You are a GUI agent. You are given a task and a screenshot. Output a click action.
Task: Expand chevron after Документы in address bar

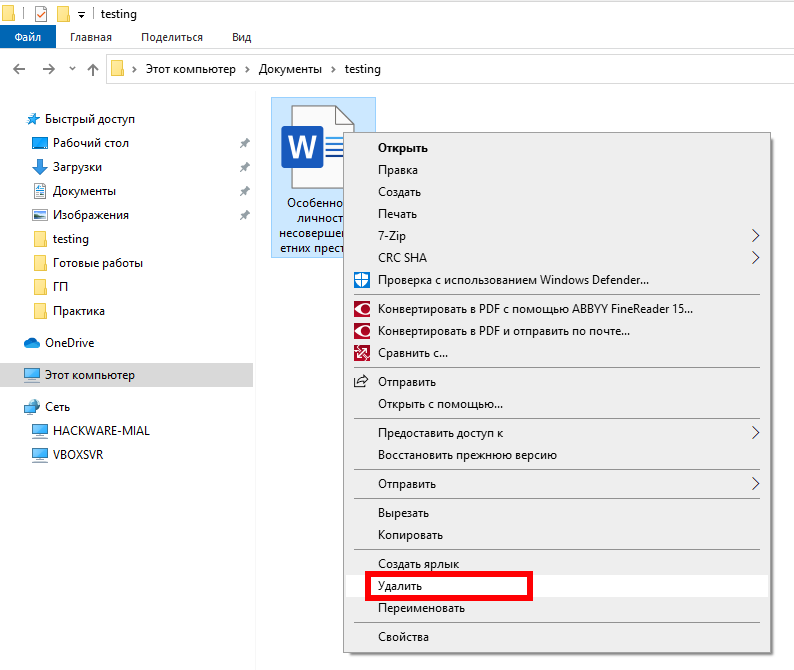coord(333,69)
